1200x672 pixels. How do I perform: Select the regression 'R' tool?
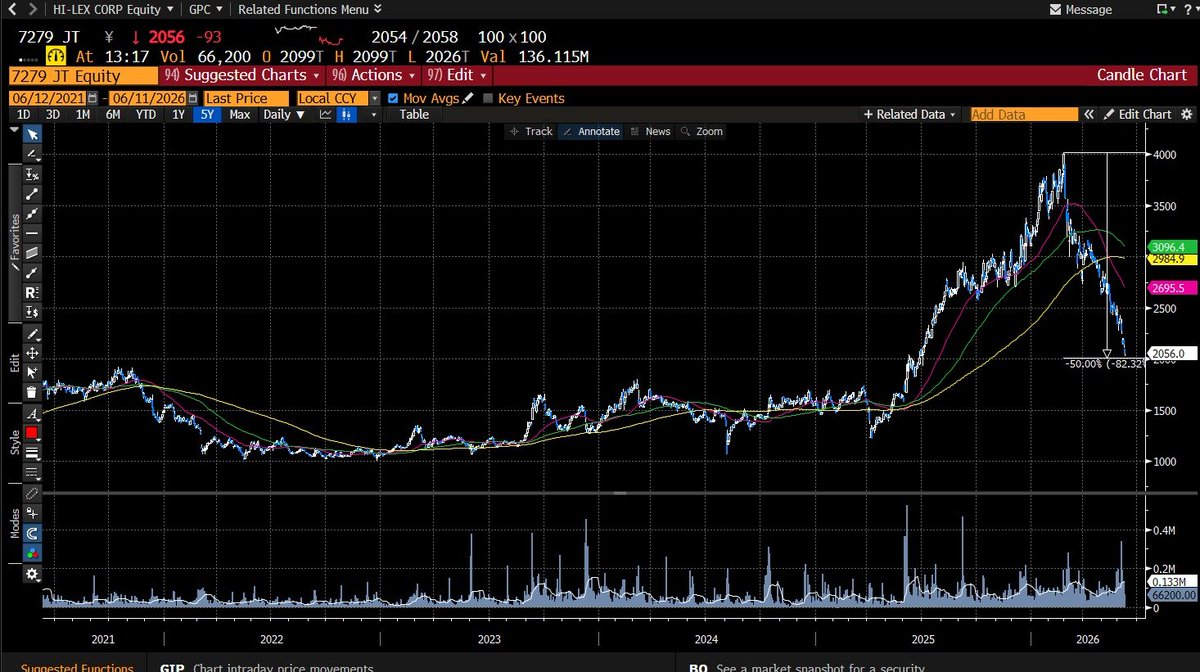click(32, 292)
